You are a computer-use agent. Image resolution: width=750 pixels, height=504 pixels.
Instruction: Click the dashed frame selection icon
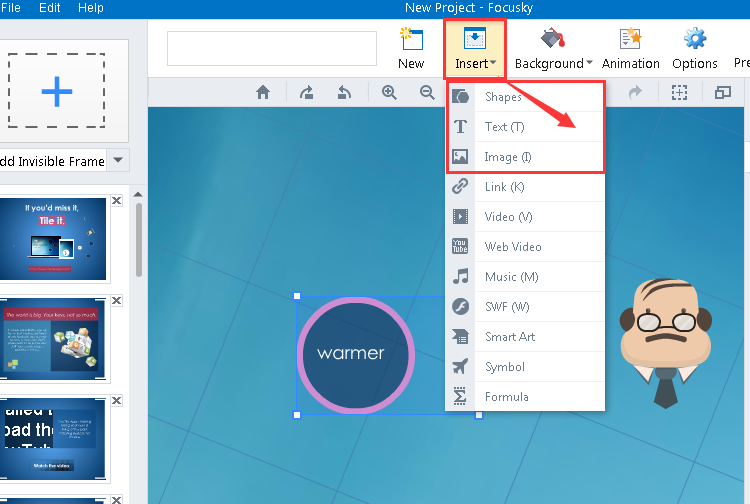[679, 92]
